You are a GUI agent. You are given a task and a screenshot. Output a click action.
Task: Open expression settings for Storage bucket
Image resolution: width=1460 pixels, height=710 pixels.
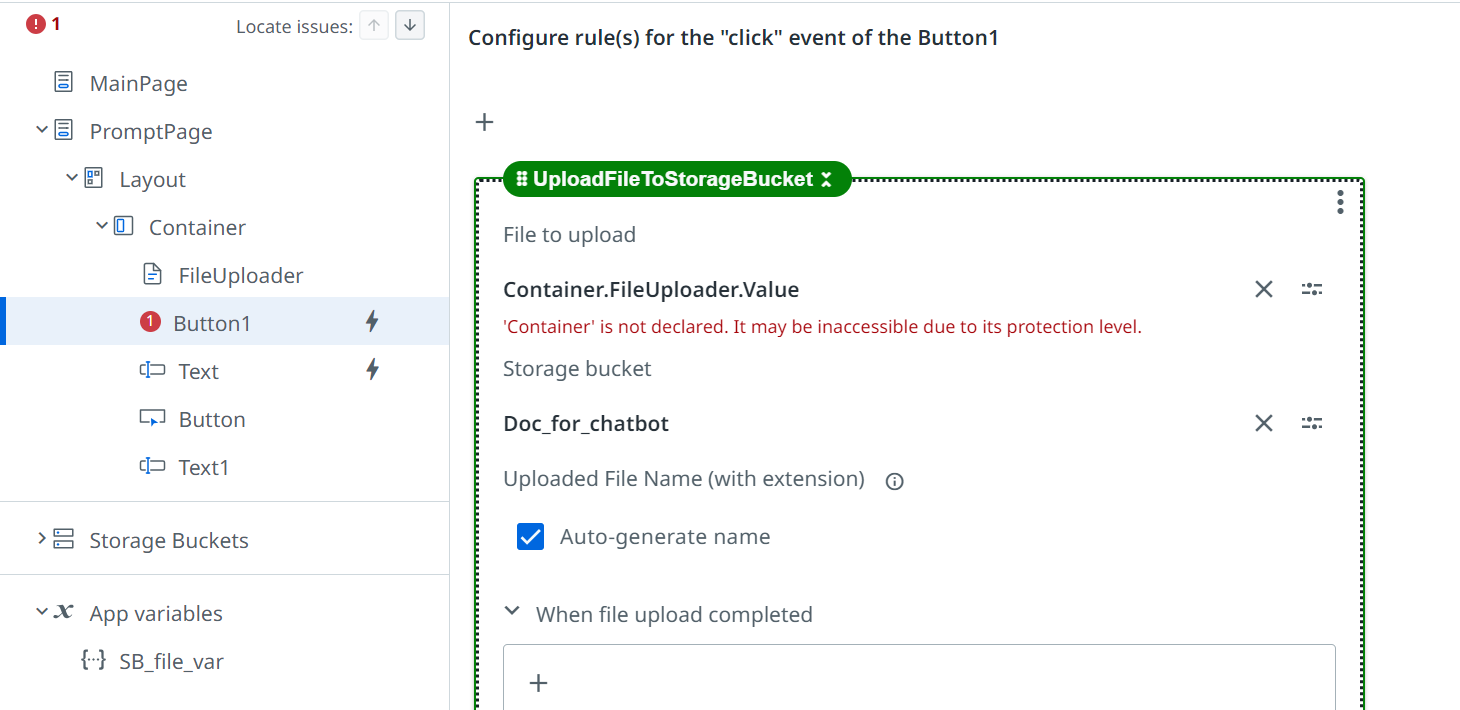1312,423
